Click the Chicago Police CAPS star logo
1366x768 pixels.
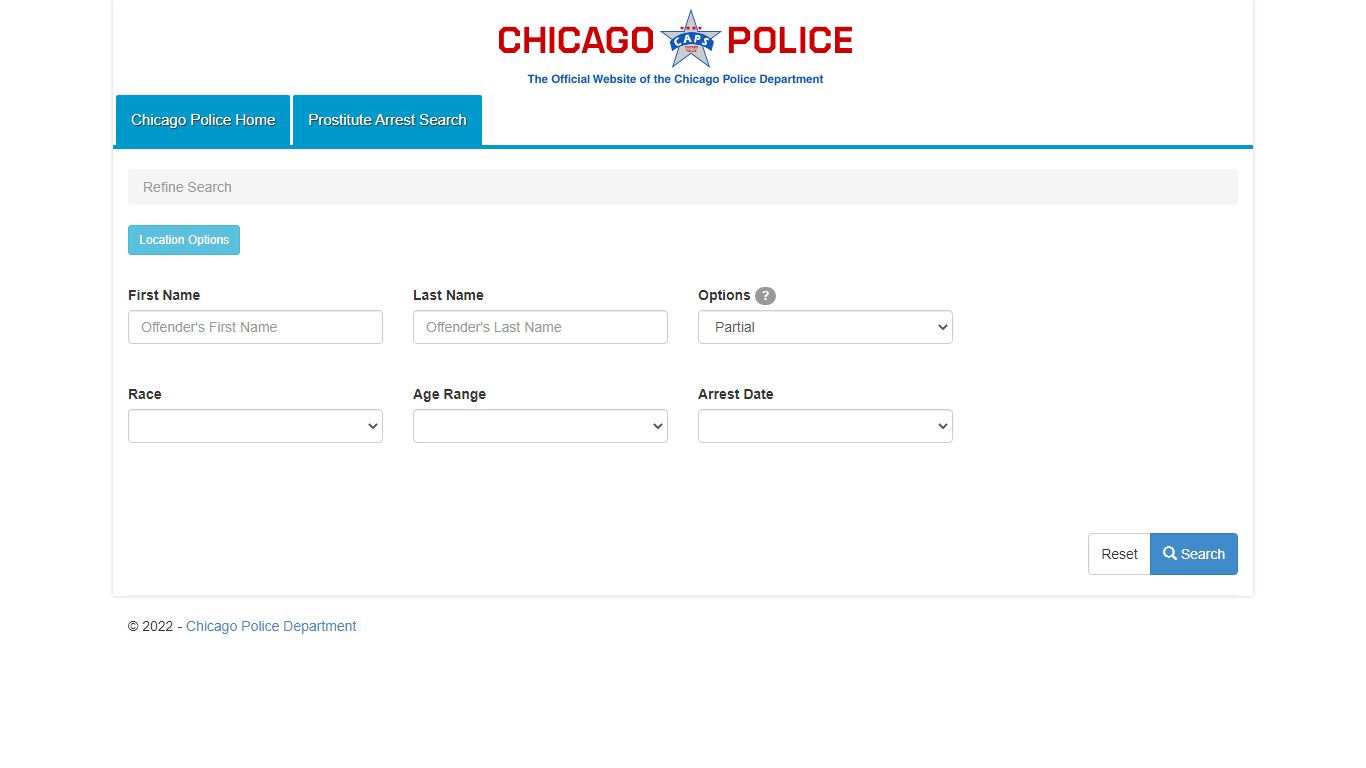pyautogui.click(x=691, y=39)
